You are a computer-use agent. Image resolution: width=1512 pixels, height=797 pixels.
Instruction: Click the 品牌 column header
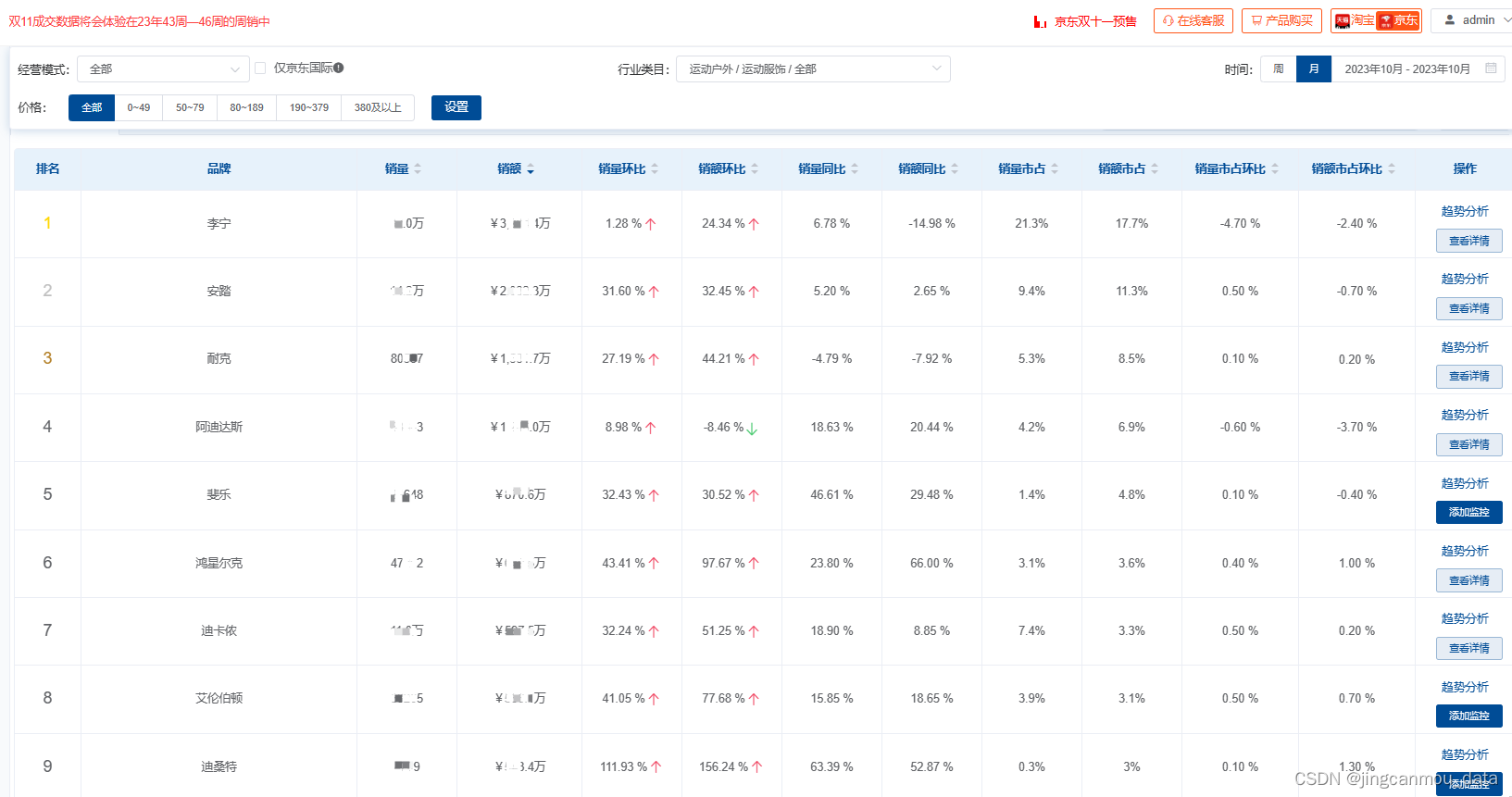(219, 168)
